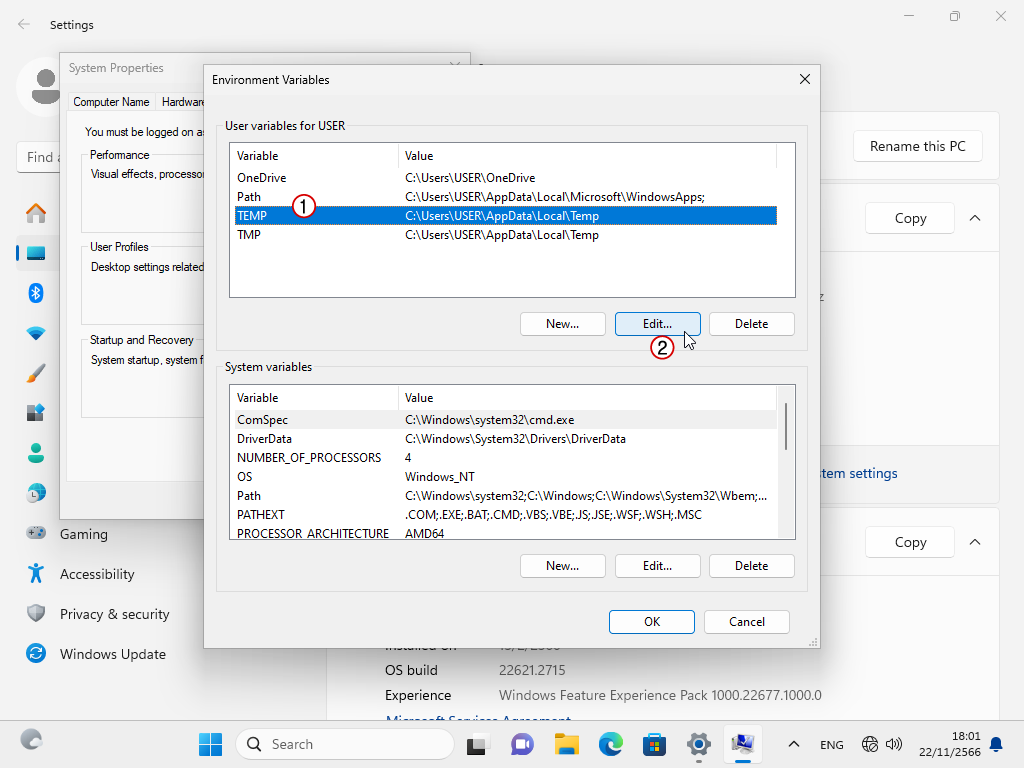This screenshot has width=1024, height=768.
Task: Collapse the section beside the upper Copy button
Action: [975, 218]
